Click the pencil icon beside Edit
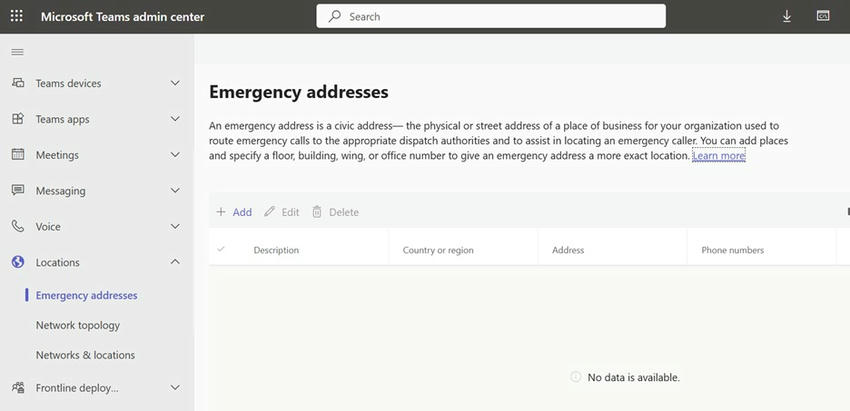850x411 pixels. point(269,212)
